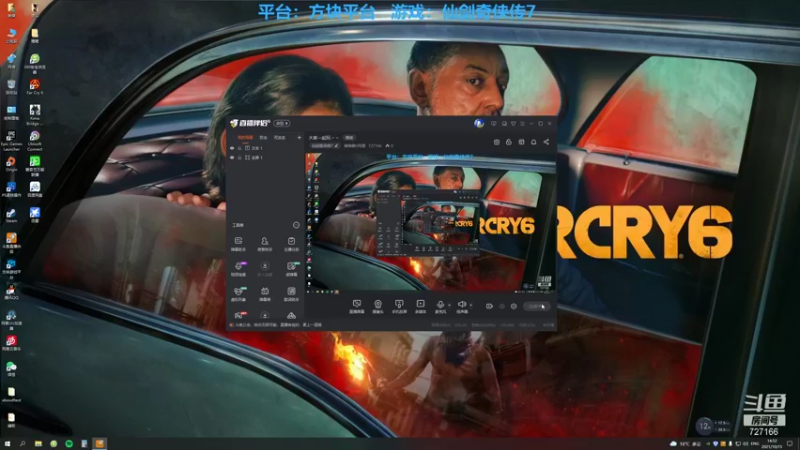800x450 pixels.
Task: Open the TV-shaped tool in the third row
Action: click(x=265, y=294)
